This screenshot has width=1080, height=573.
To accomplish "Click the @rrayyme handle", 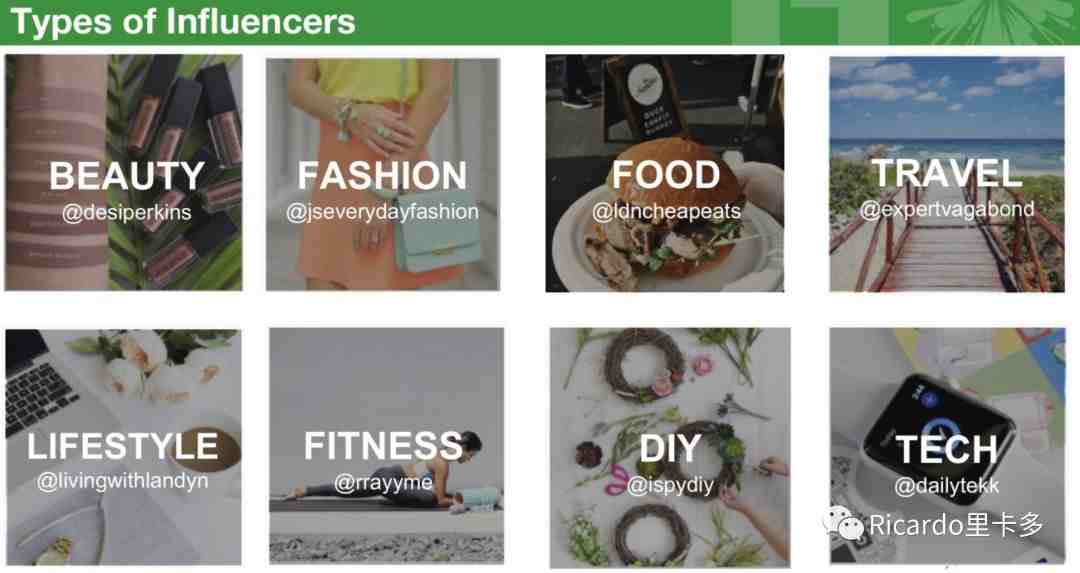I will (384, 482).
